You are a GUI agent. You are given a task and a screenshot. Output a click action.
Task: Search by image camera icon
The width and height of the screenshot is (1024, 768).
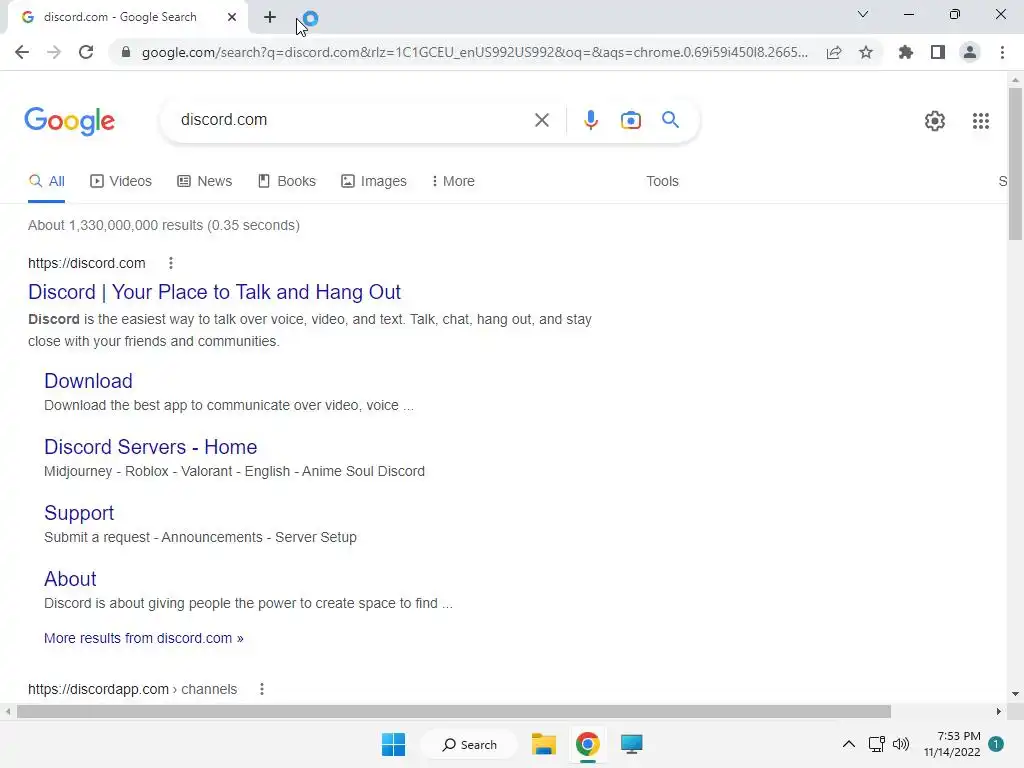point(630,120)
